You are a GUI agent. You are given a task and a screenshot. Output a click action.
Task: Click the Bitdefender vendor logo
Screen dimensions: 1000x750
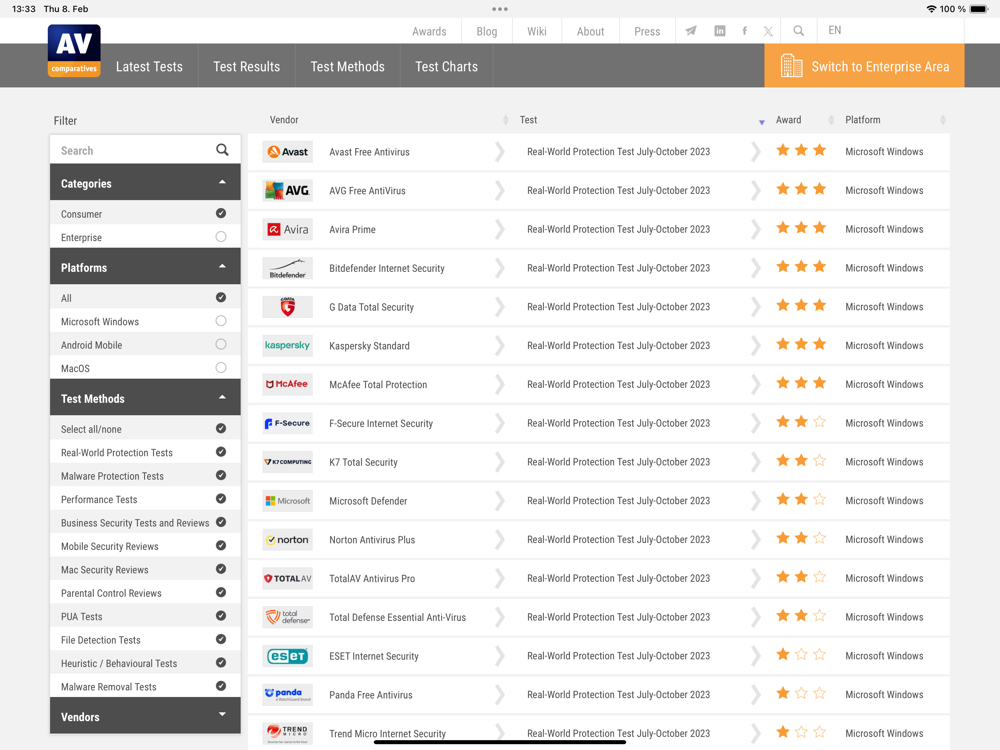288,268
